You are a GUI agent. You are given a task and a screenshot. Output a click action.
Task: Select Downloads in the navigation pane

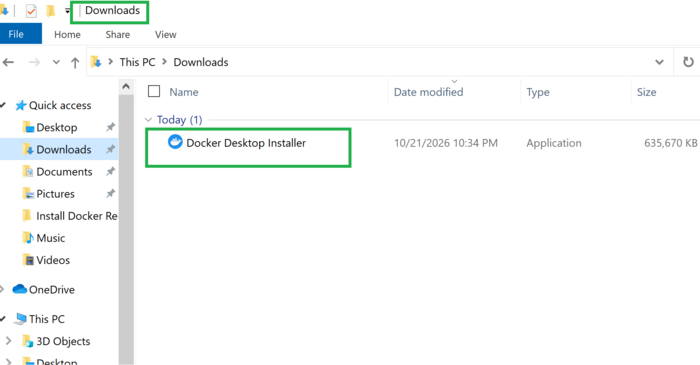click(x=64, y=149)
